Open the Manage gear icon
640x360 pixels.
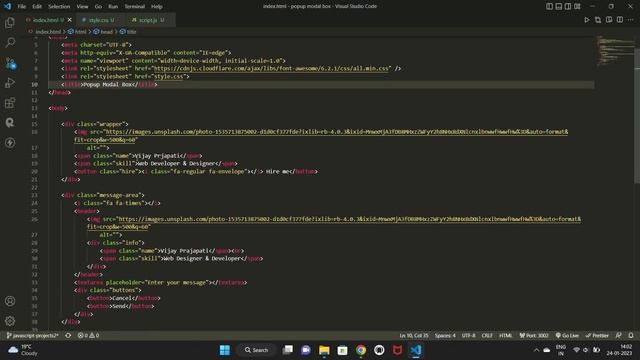pos(10,321)
